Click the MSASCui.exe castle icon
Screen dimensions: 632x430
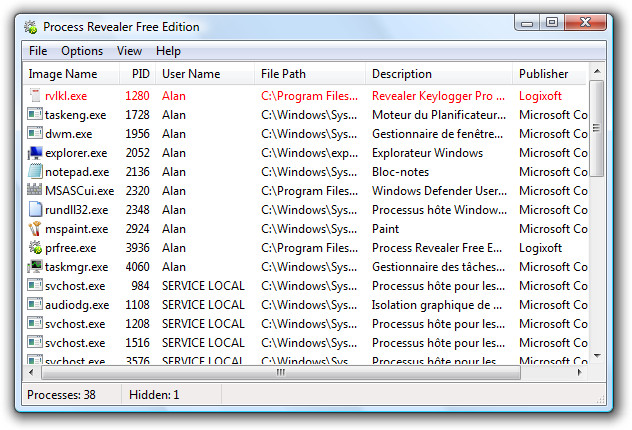pyautogui.click(x=35, y=189)
